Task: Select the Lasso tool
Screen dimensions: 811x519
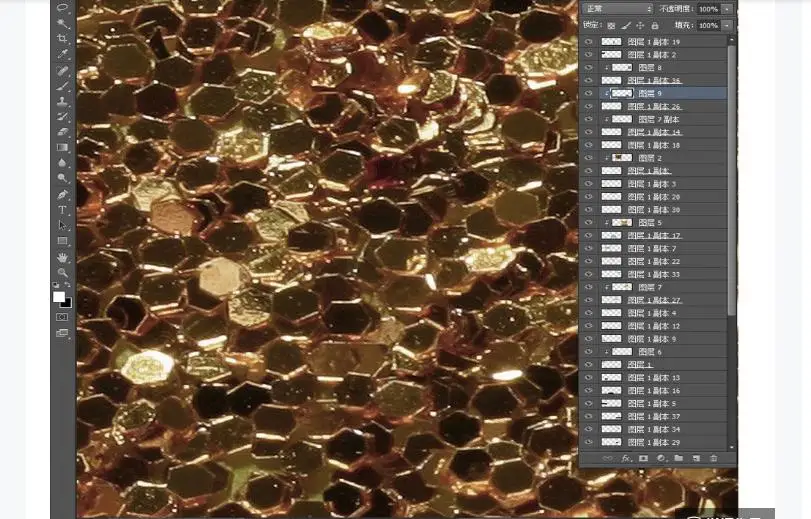Action: [62, 8]
